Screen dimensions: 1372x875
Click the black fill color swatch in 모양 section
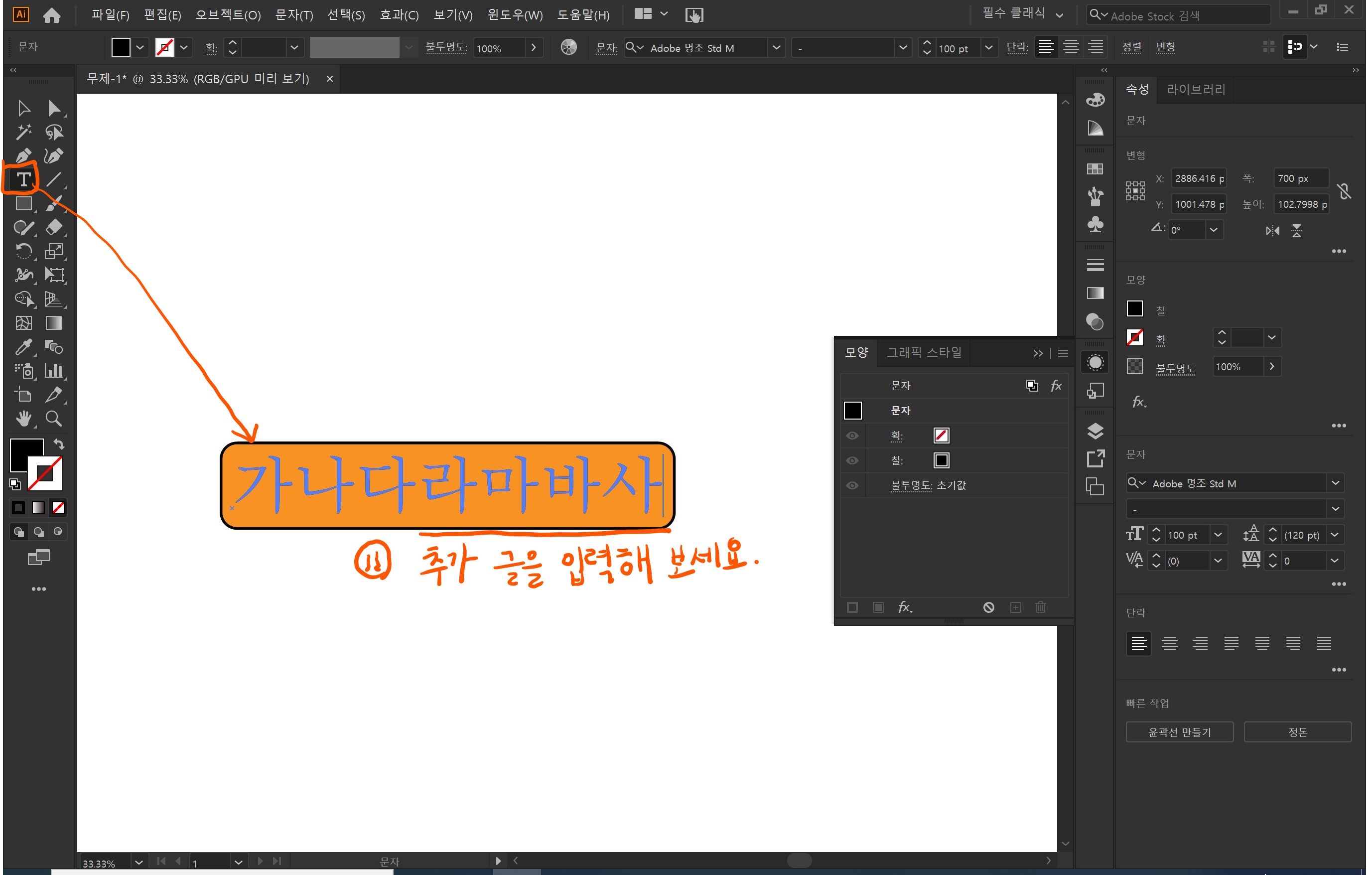[1134, 308]
